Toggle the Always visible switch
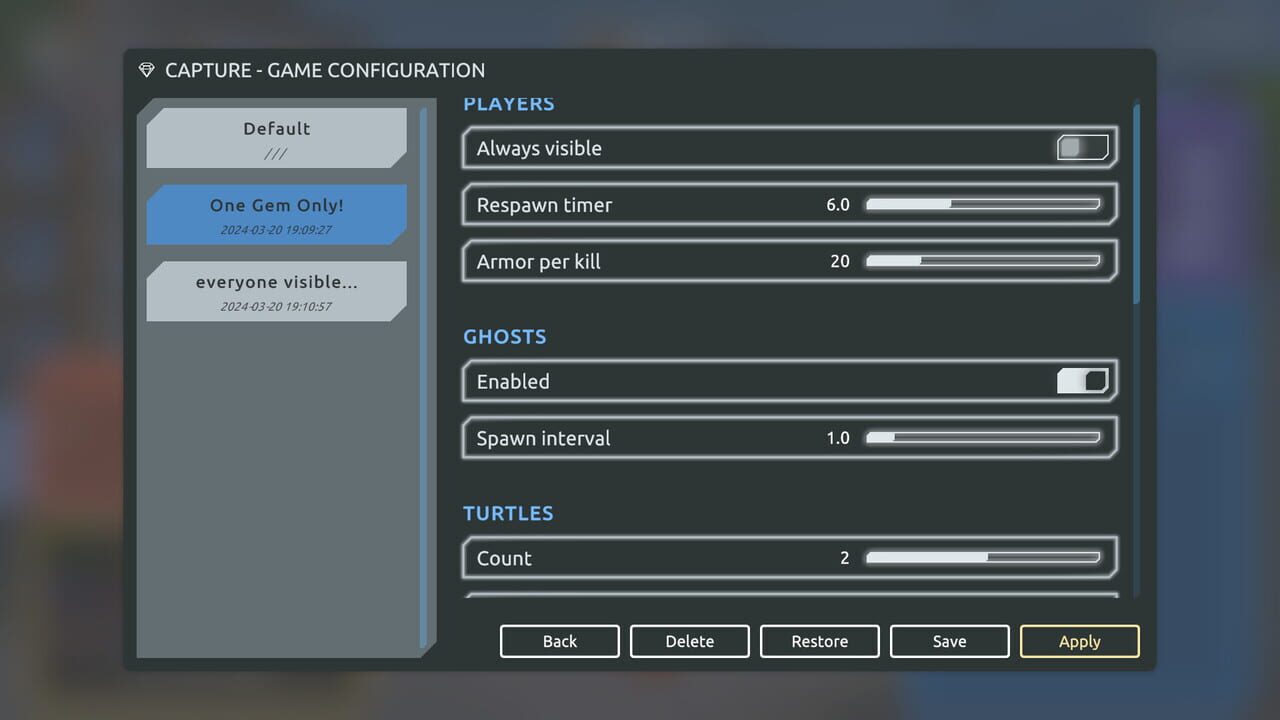 pos(1083,147)
